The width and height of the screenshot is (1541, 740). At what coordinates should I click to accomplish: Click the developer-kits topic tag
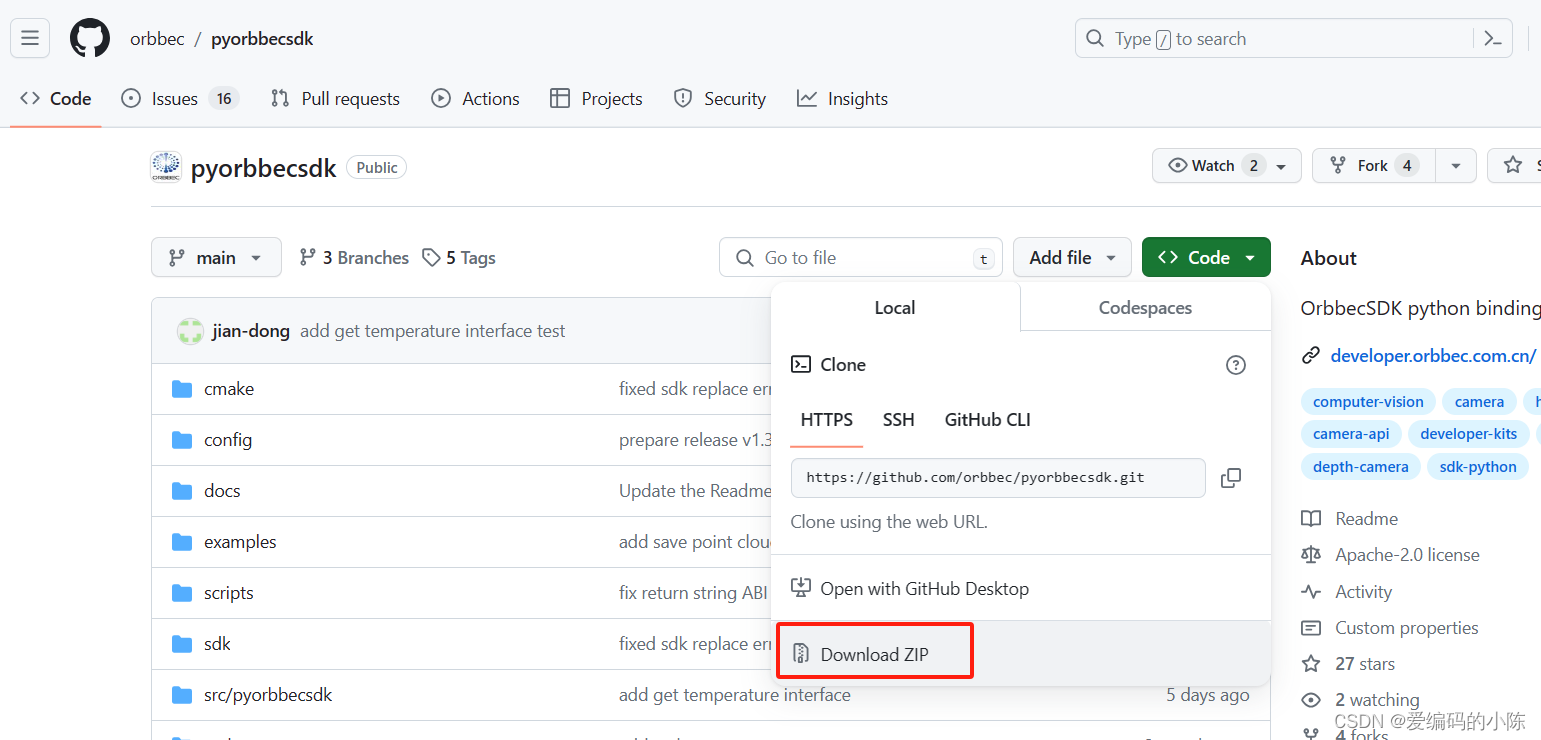(x=1468, y=434)
